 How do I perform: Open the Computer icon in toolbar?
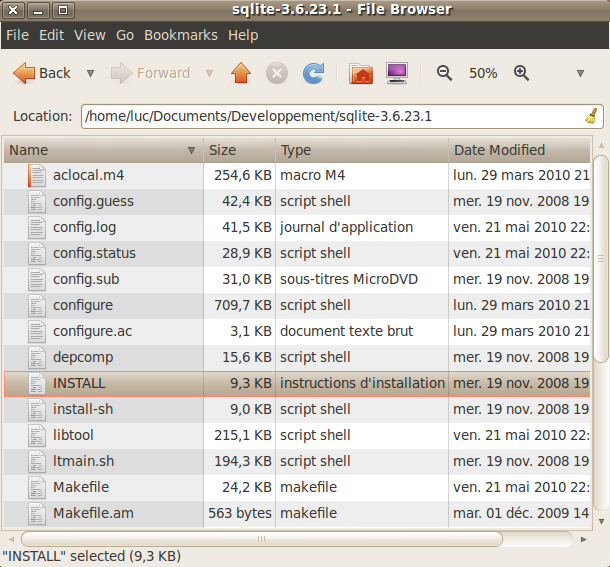(397, 73)
